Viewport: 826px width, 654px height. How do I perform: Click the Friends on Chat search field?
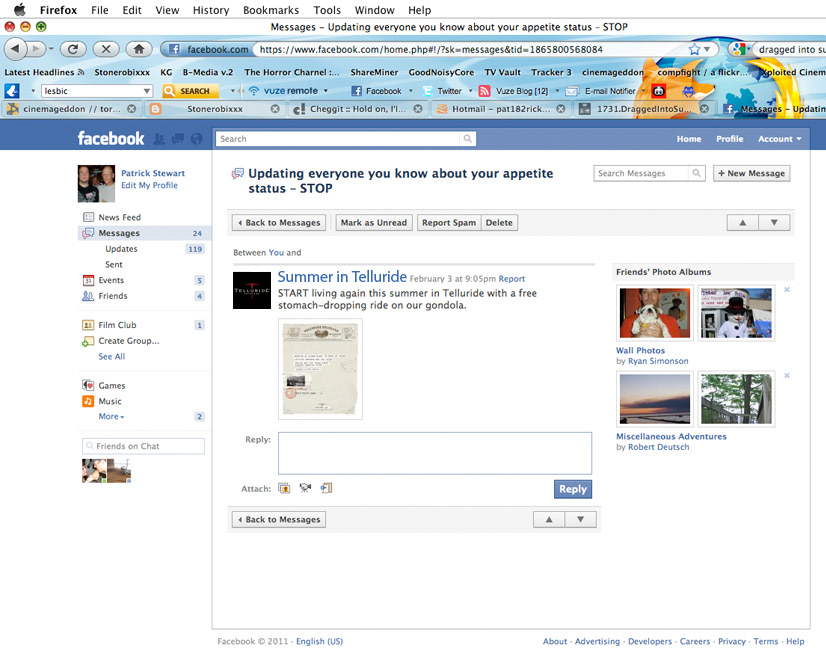point(143,446)
